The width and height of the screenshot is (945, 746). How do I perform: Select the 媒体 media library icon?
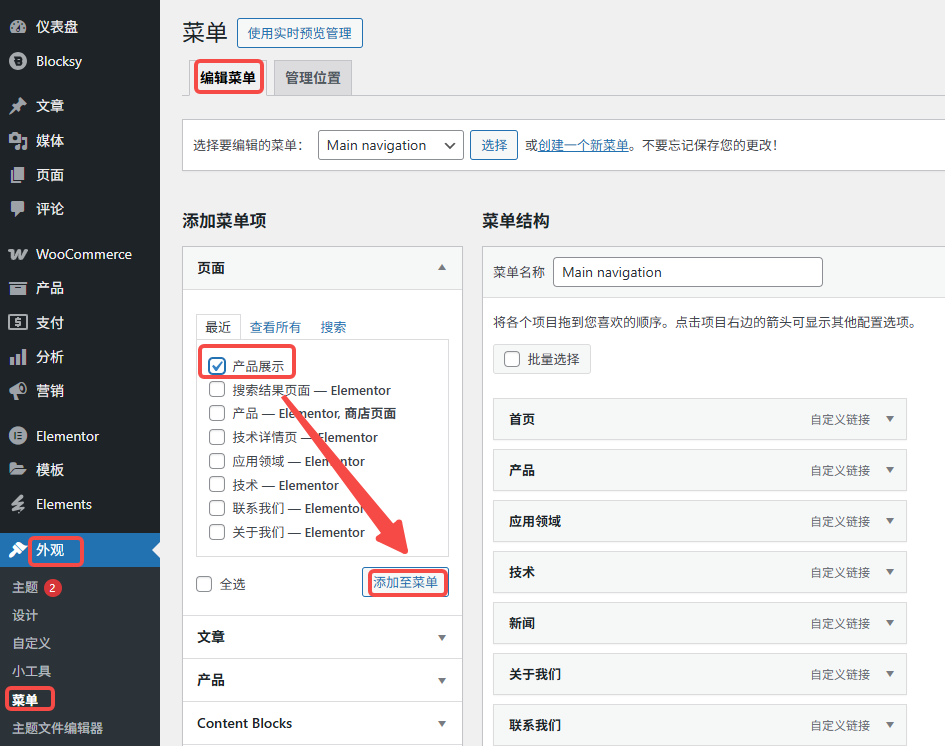tap(20, 140)
